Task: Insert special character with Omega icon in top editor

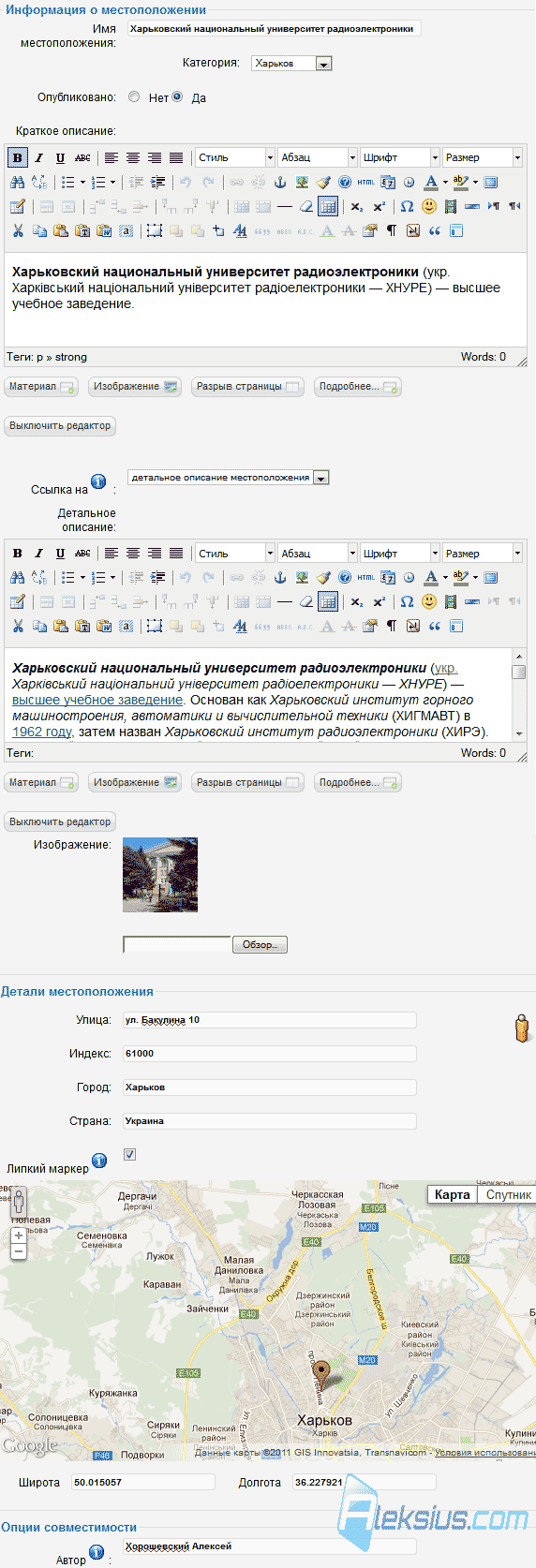Action: [x=407, y=206]
